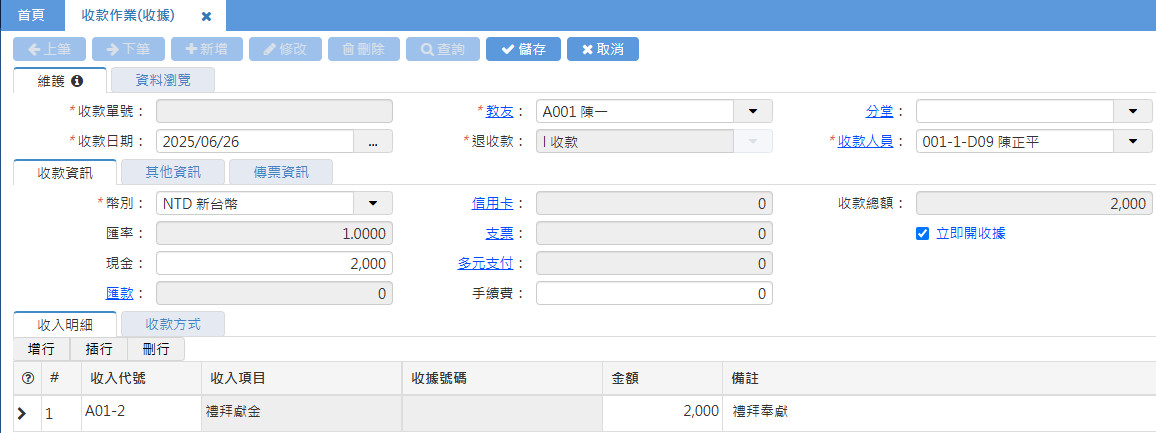Switch to the 收款方式 tab
The height and width of the screenshot is (433, 1156).
pos(173,324)
